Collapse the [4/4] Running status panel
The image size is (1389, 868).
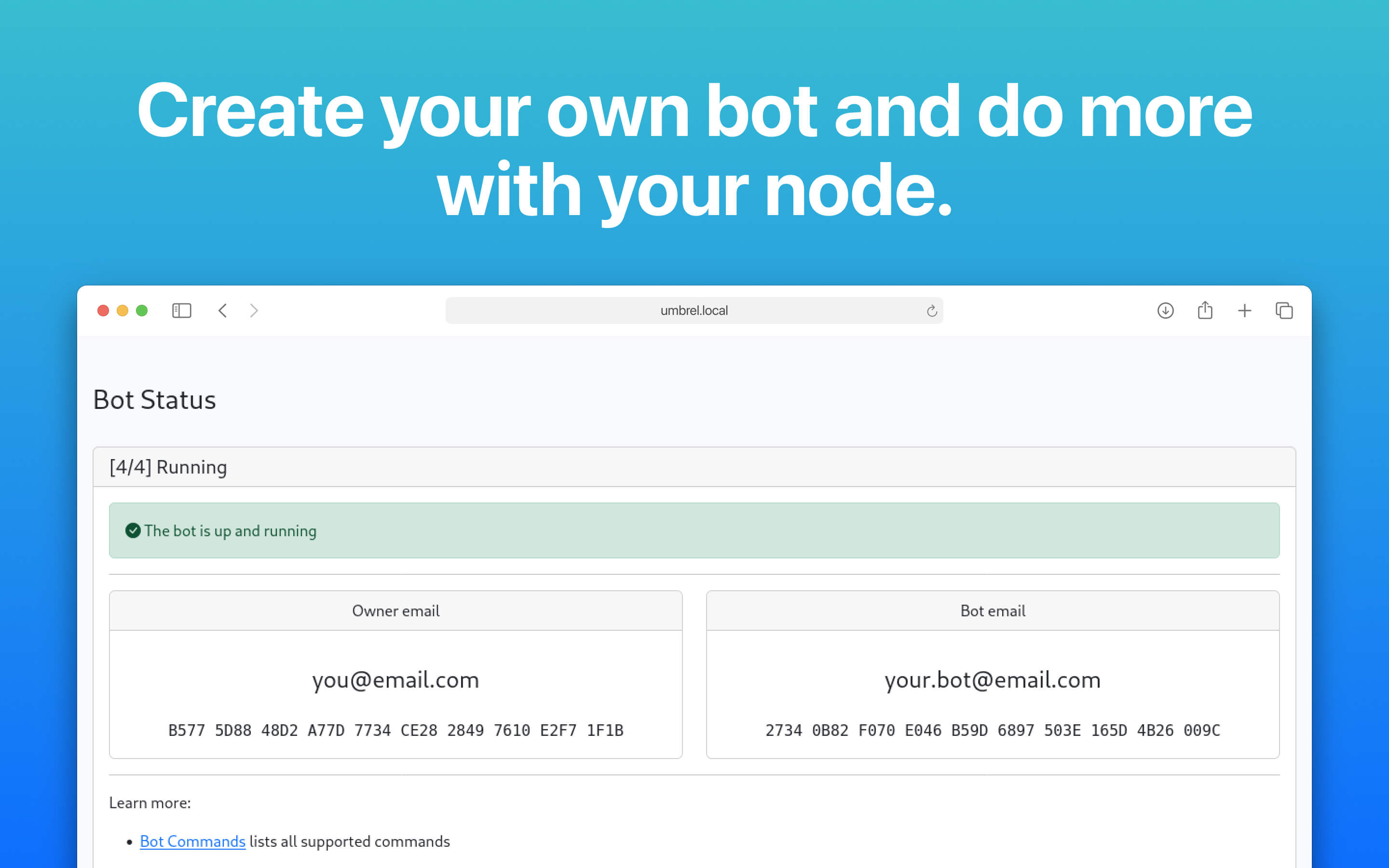pos(168,467)
